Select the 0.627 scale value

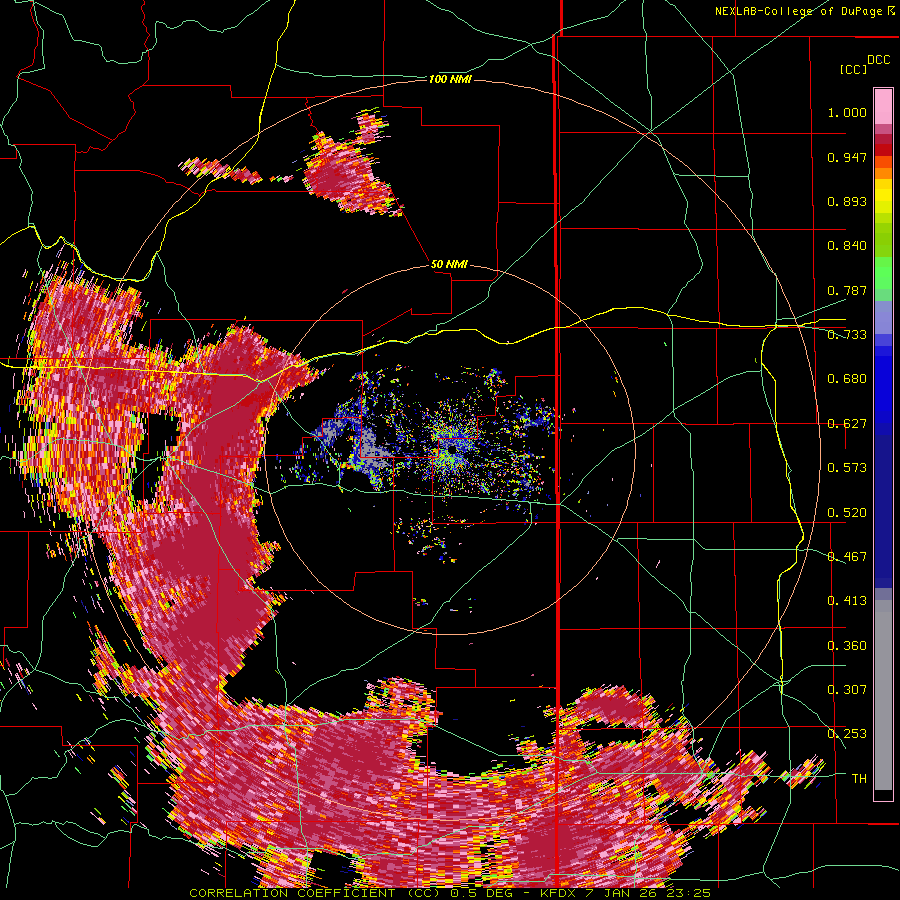847,424
